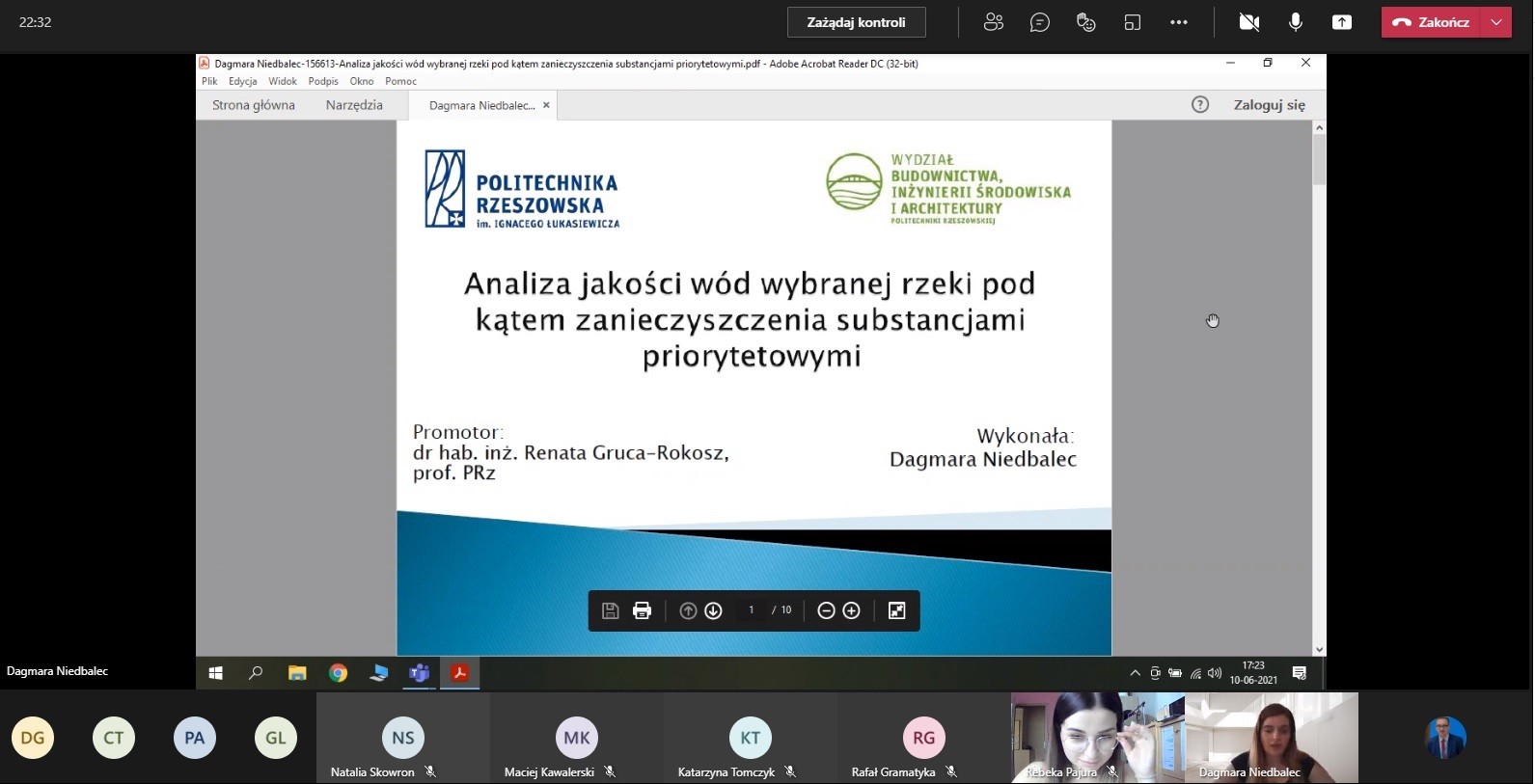Print the PDF using printer icon
The image size is (1535, 784).
(642, 610)
